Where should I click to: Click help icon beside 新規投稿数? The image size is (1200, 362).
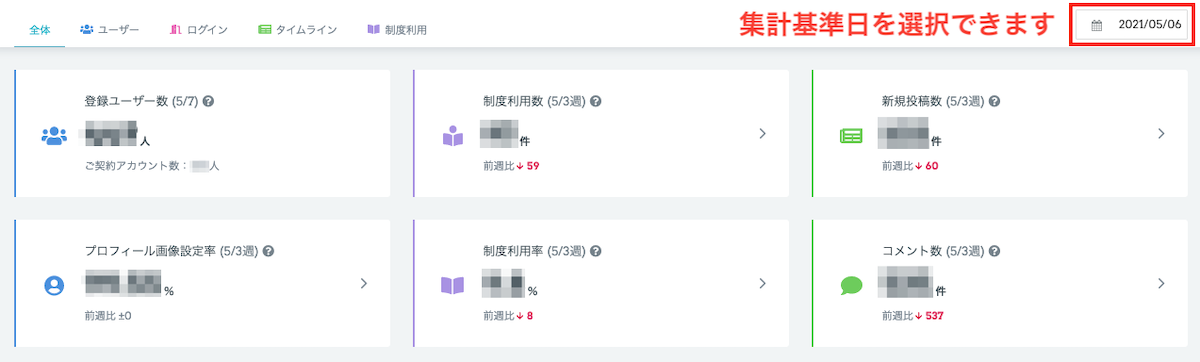click(994, 101)
